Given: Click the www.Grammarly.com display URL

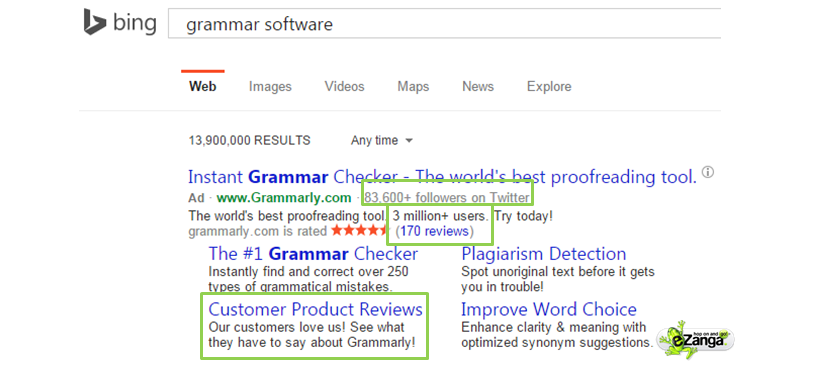Looking at the screenshot, I should pyautogui.click(x=284, y=198).
